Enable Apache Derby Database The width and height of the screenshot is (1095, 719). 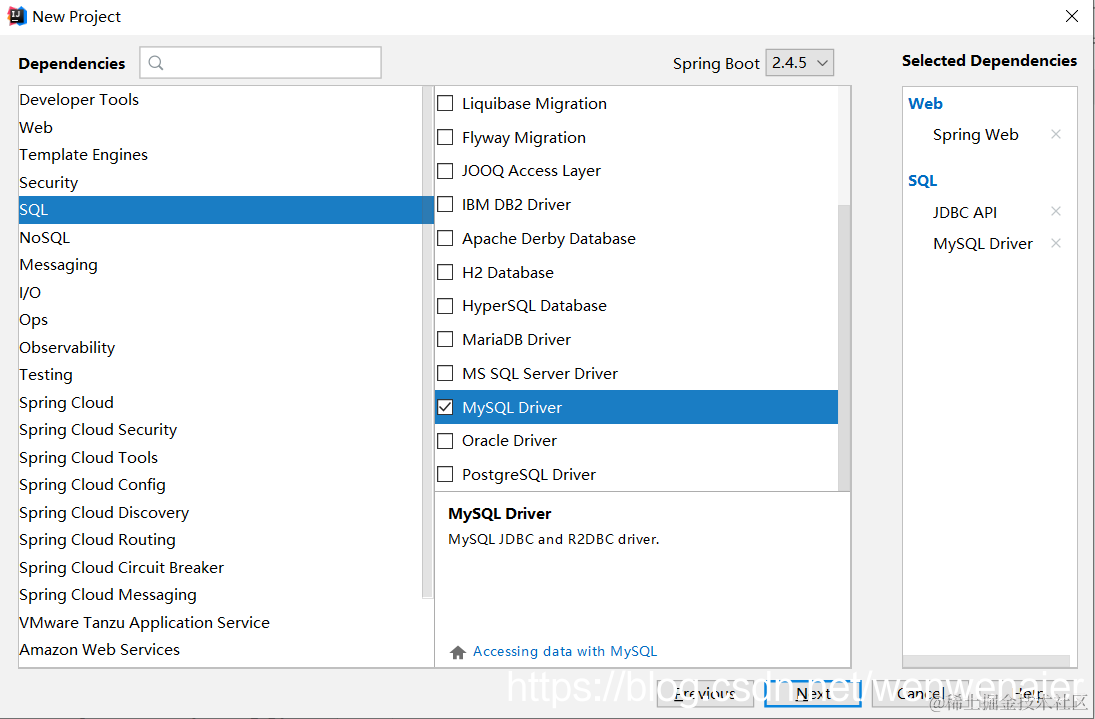point(445,238)
